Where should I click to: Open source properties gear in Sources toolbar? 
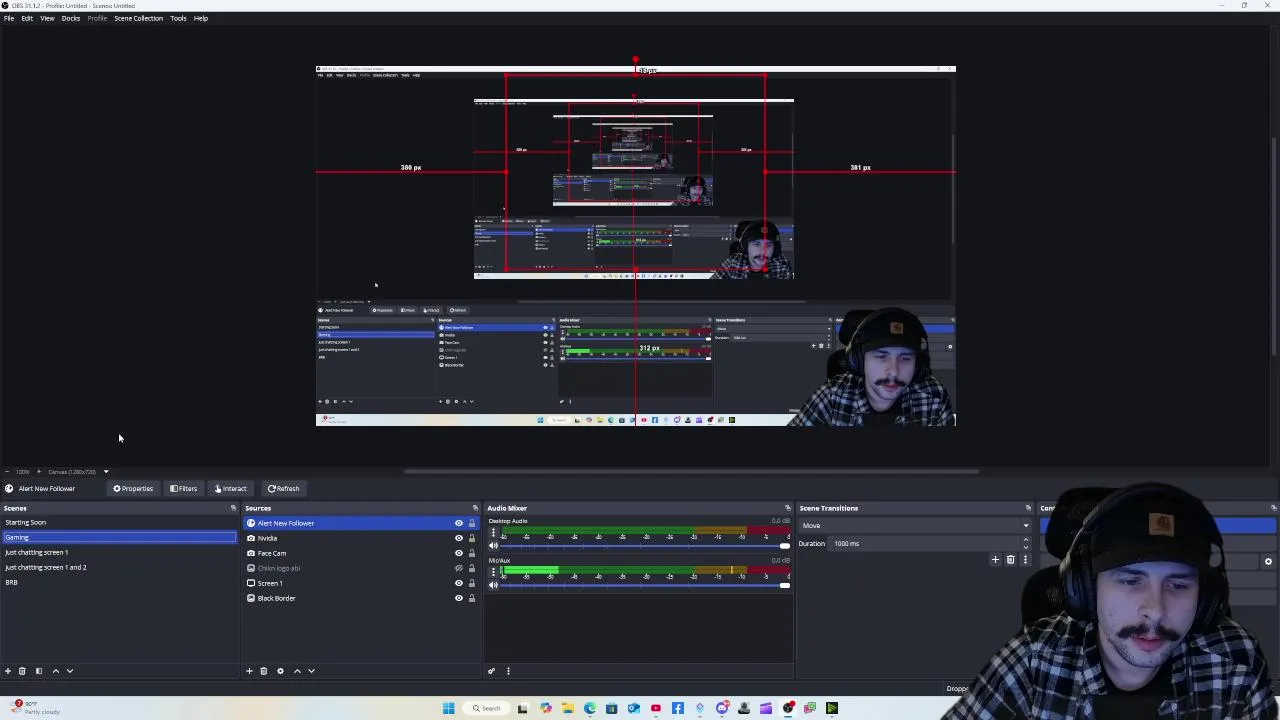[x=280, y=671]
